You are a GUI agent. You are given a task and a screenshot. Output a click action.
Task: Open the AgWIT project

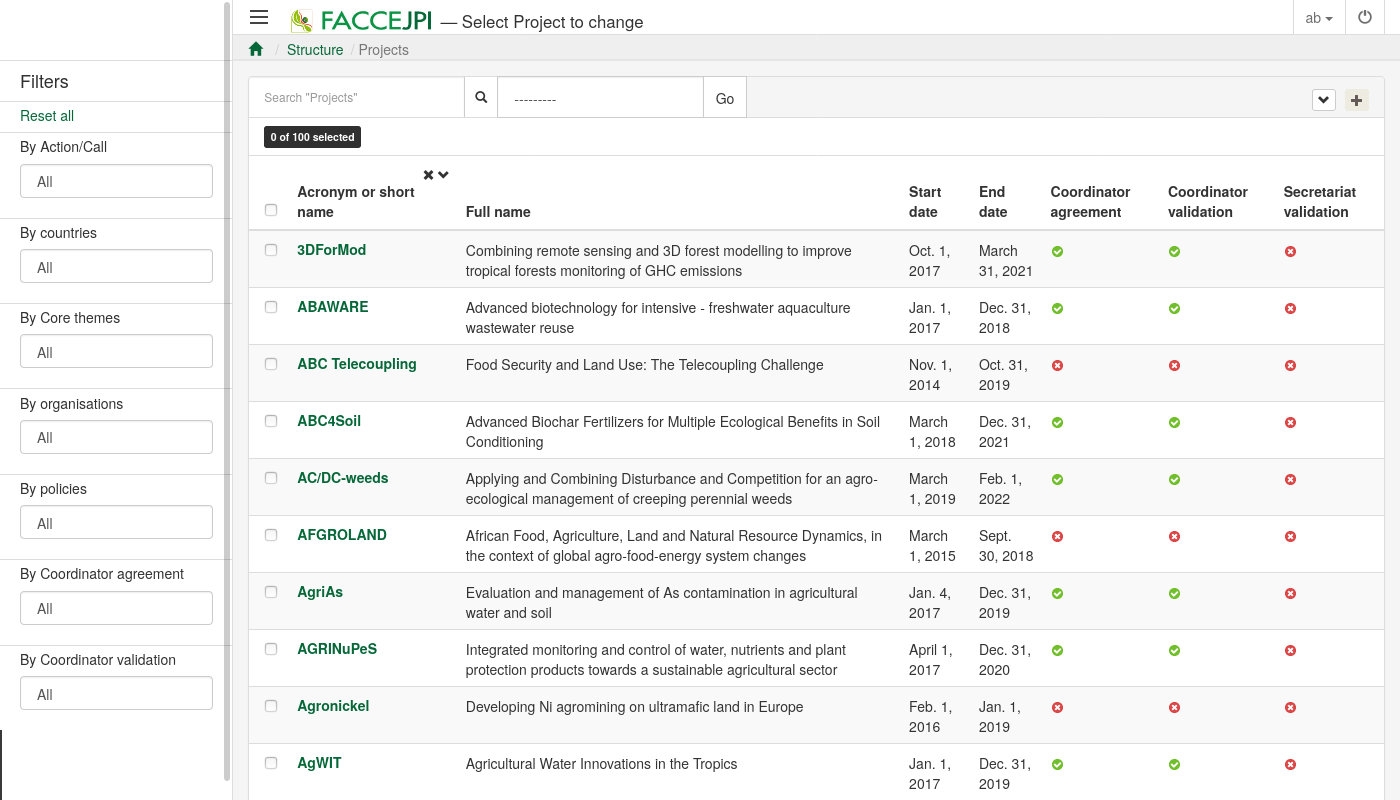(319, 763)
